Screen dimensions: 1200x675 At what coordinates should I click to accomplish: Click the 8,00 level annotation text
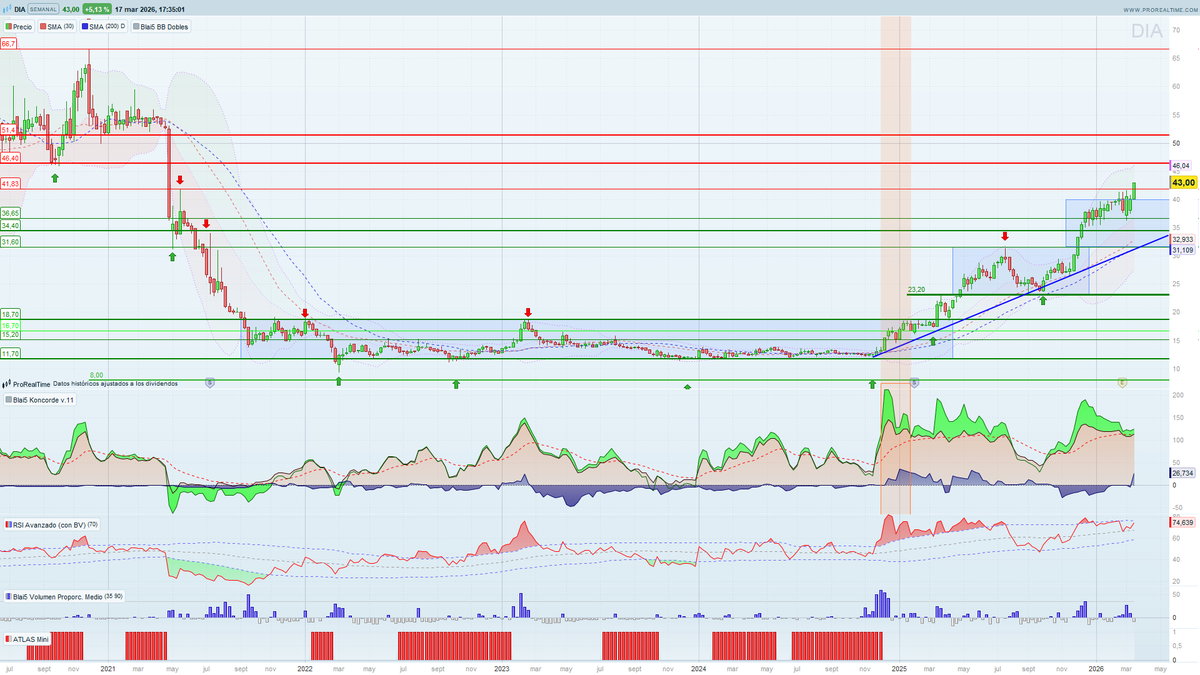coord(97,374)
